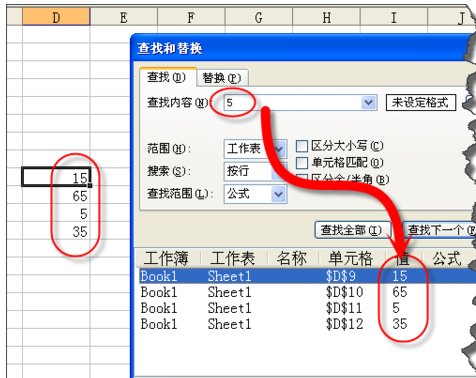Screen dimensions: 476x378
Task: Select column E header
Action: point(124,17)
